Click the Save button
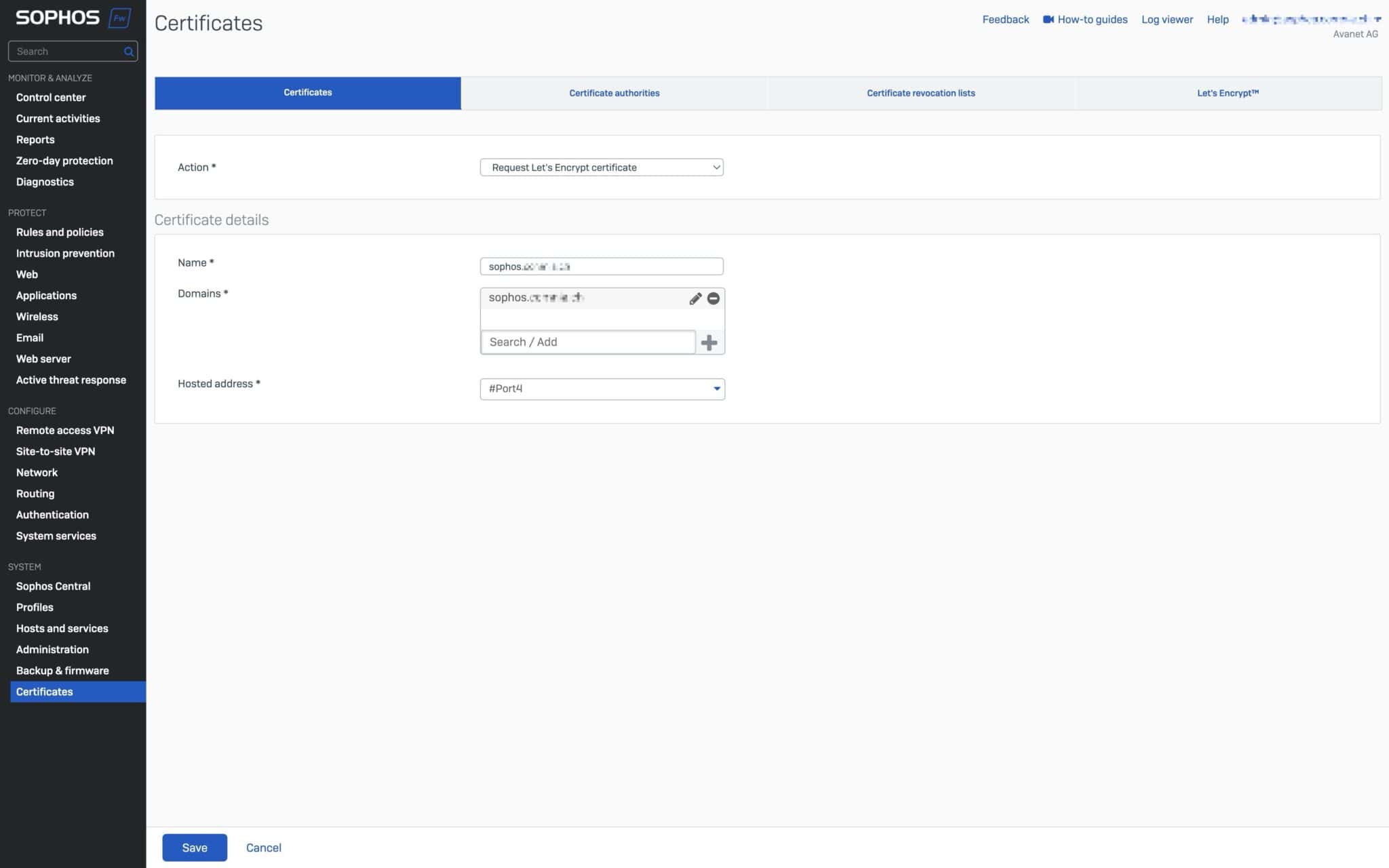The height and width of the screenshot is (868, 1389). coord(195,847)
